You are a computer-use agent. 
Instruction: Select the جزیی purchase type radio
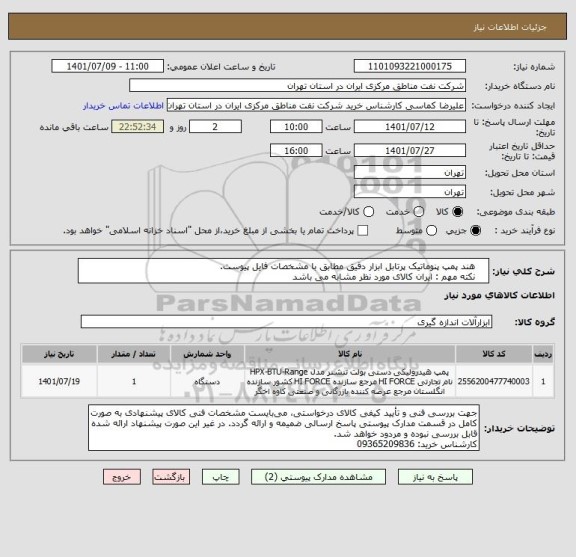pyautogui.click(x=475, y=230)
